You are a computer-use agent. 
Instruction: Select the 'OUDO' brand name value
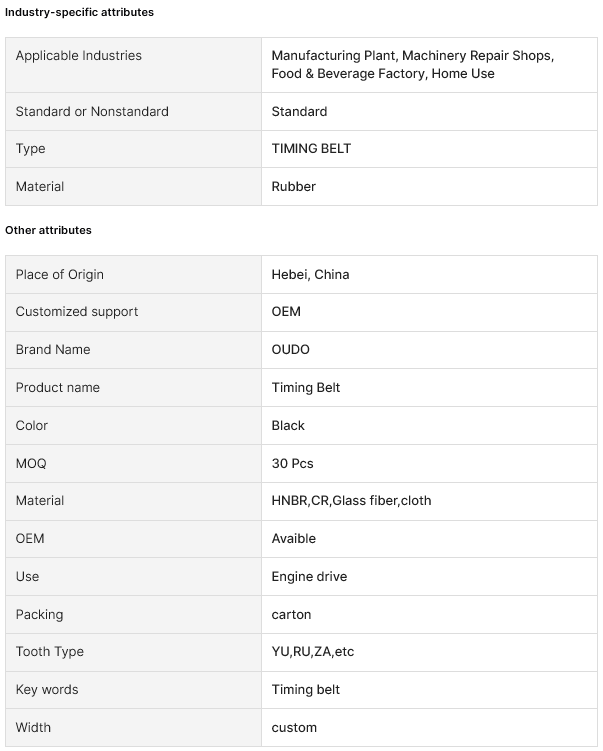291,350
